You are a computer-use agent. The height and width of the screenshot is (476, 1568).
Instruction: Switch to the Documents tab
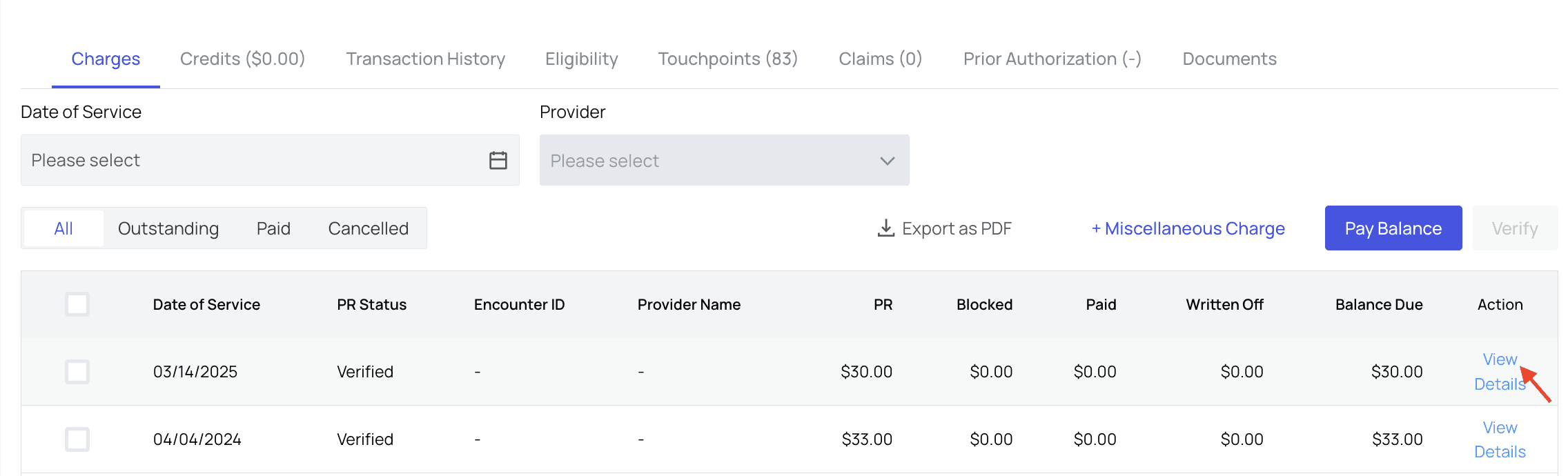(x=1229, y=59)
